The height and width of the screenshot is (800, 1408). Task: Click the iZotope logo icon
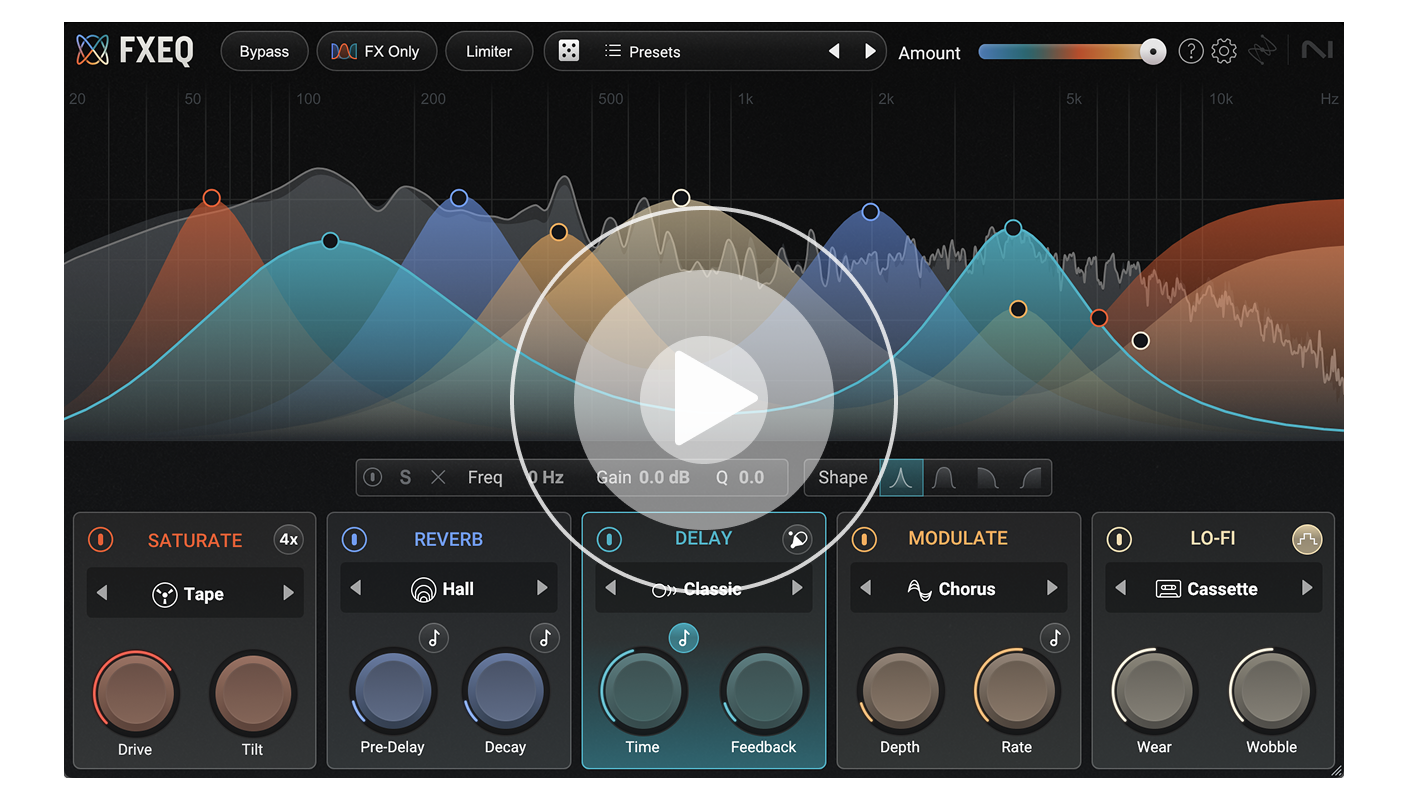[1262, 51]
